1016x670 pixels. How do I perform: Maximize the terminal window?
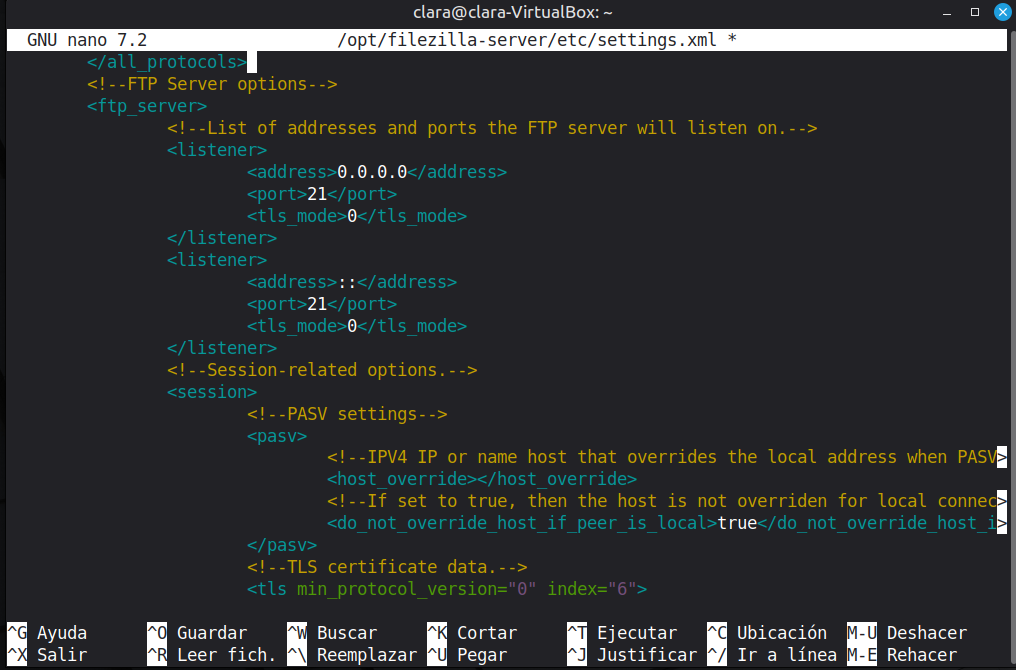pyautogui.click(x=973, y=12)
